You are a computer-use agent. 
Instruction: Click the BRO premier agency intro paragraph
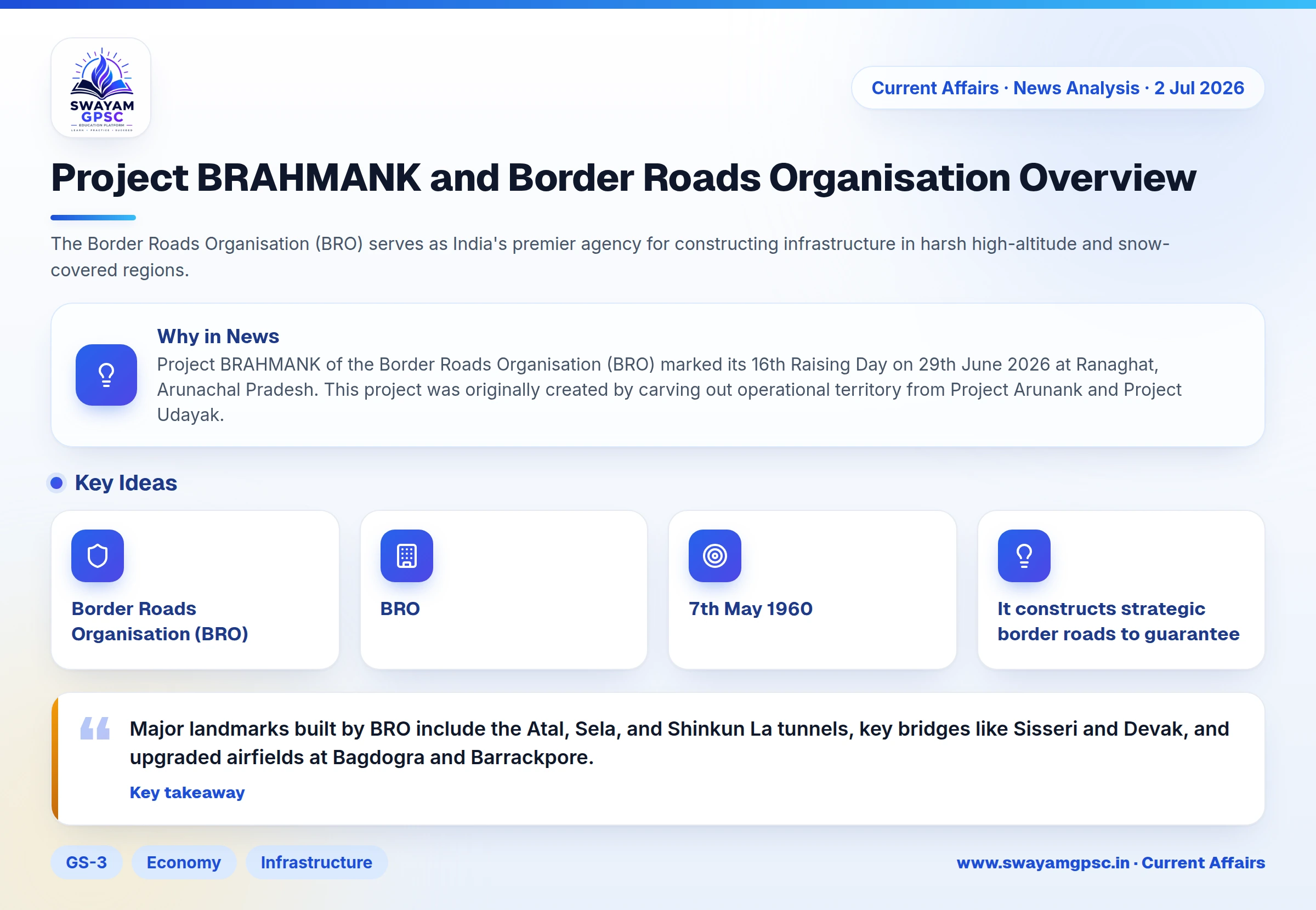click(610, 257)
